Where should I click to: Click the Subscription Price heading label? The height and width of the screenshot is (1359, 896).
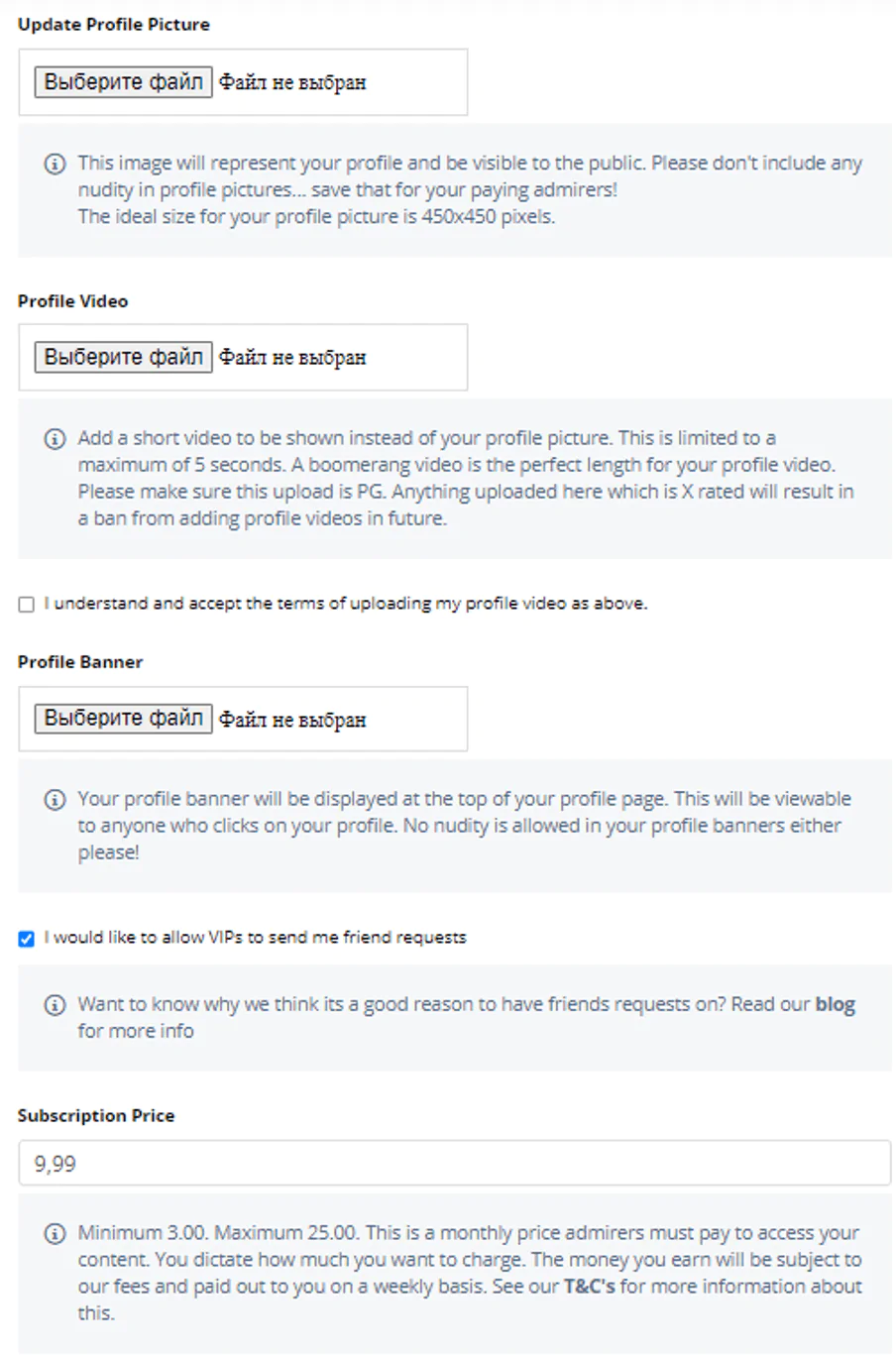pyautogui.click(x=96, y=1116)
